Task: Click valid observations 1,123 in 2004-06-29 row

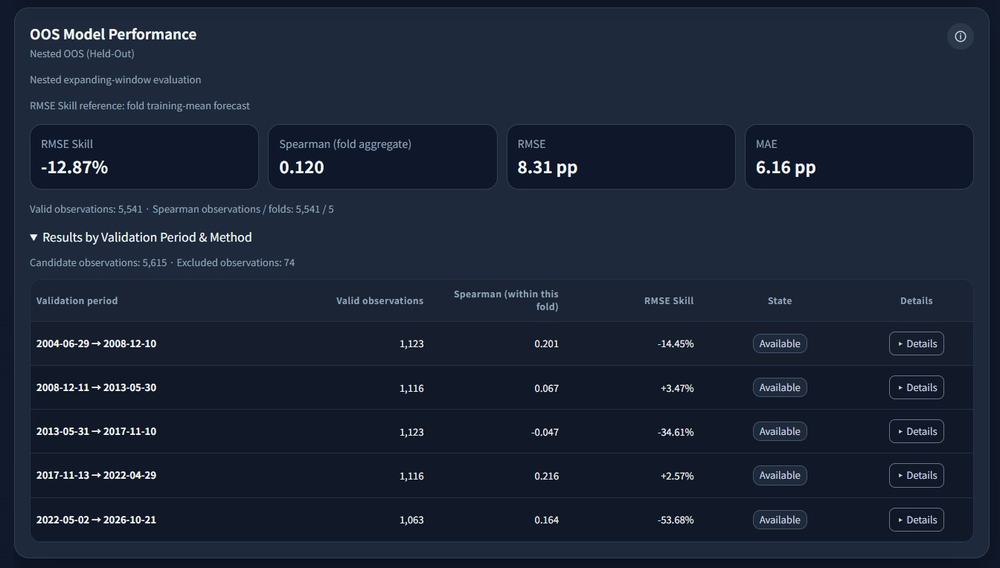Action: coord(411,344)
